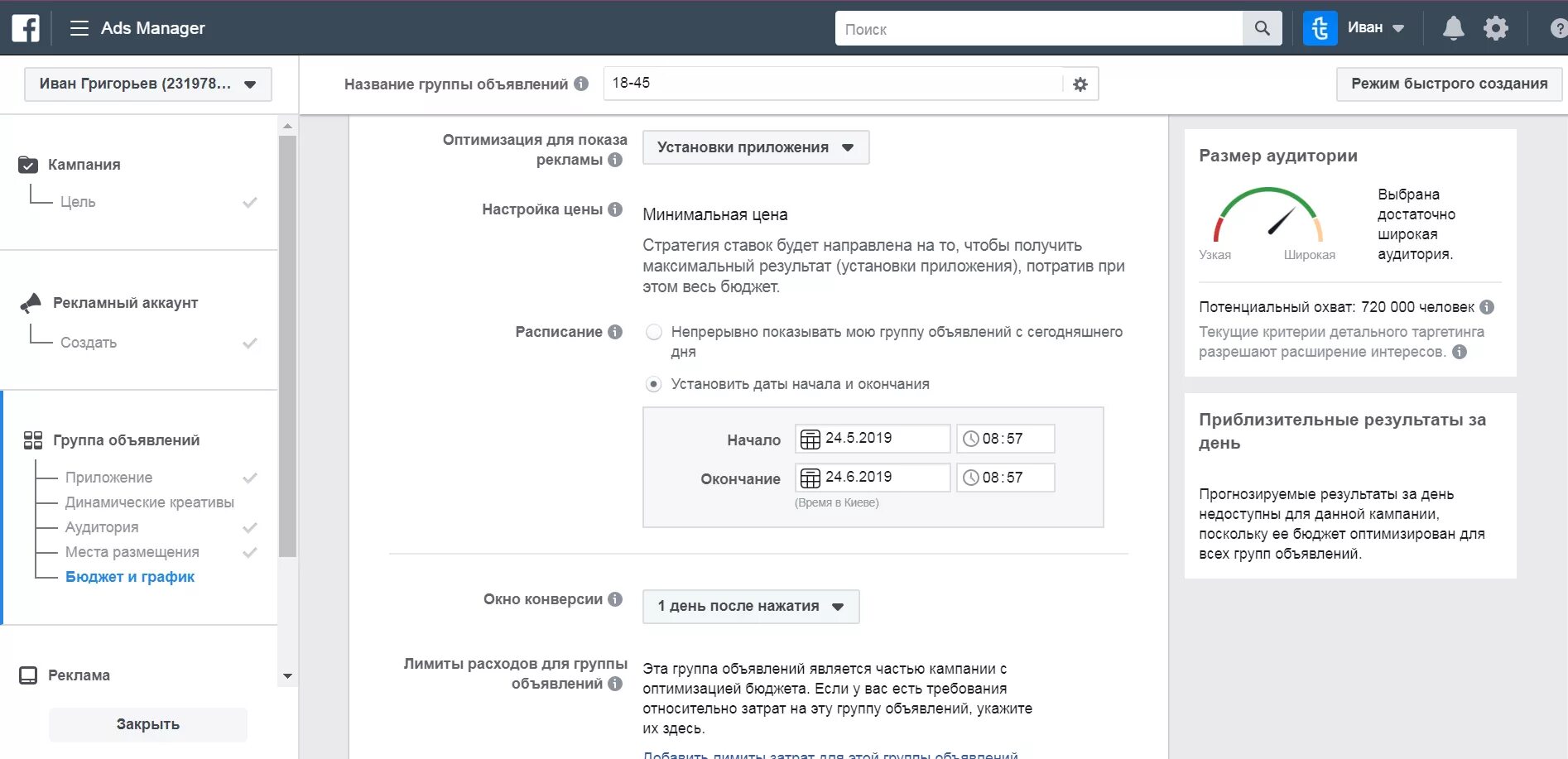Open the notifications bell

click(1453, 28)
